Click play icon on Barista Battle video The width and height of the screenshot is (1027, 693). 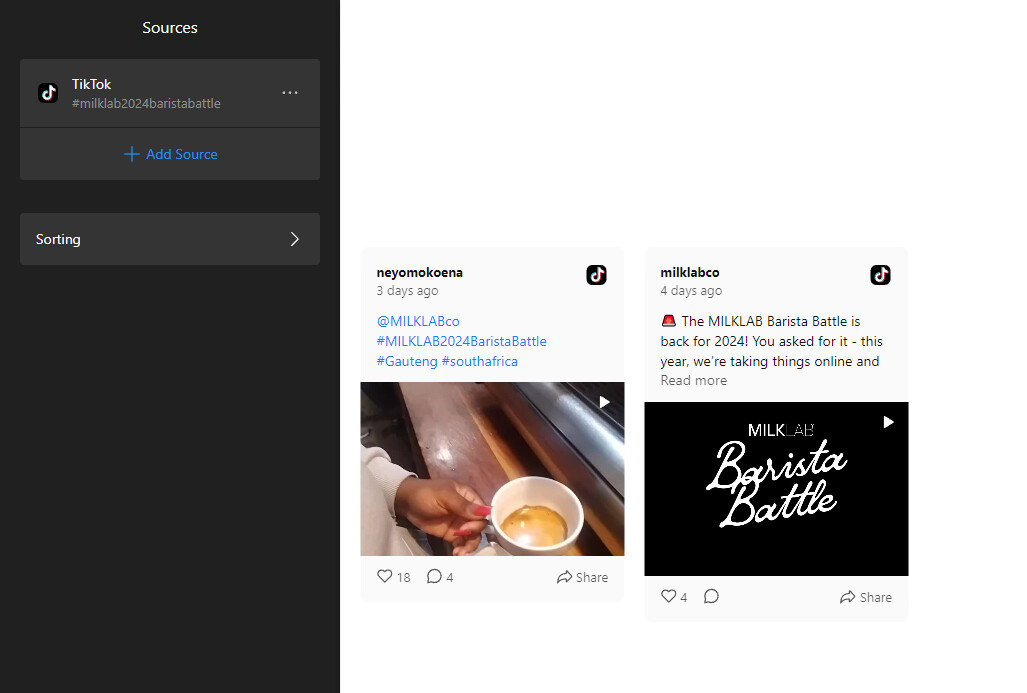coord(888,422)
